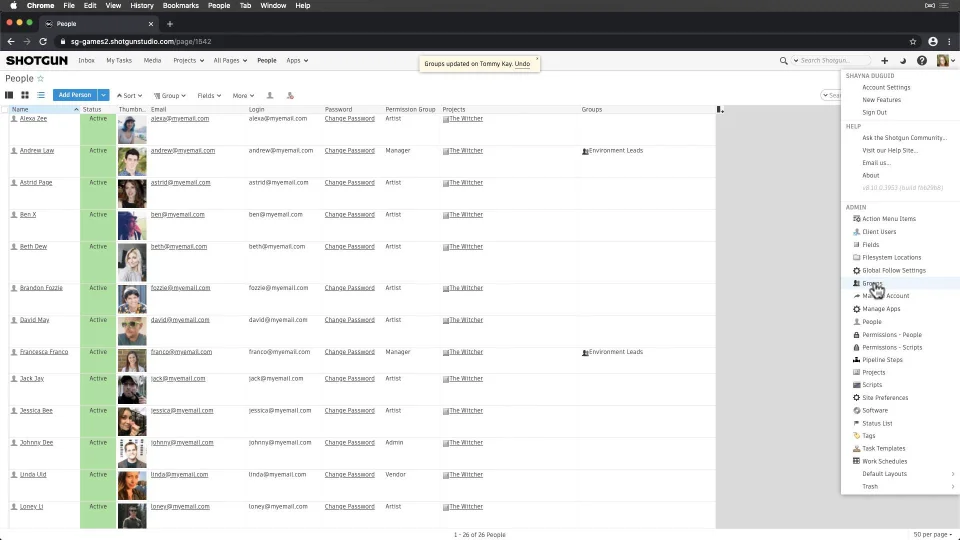Open the Projects navigation dropdown

click(188, 61)
